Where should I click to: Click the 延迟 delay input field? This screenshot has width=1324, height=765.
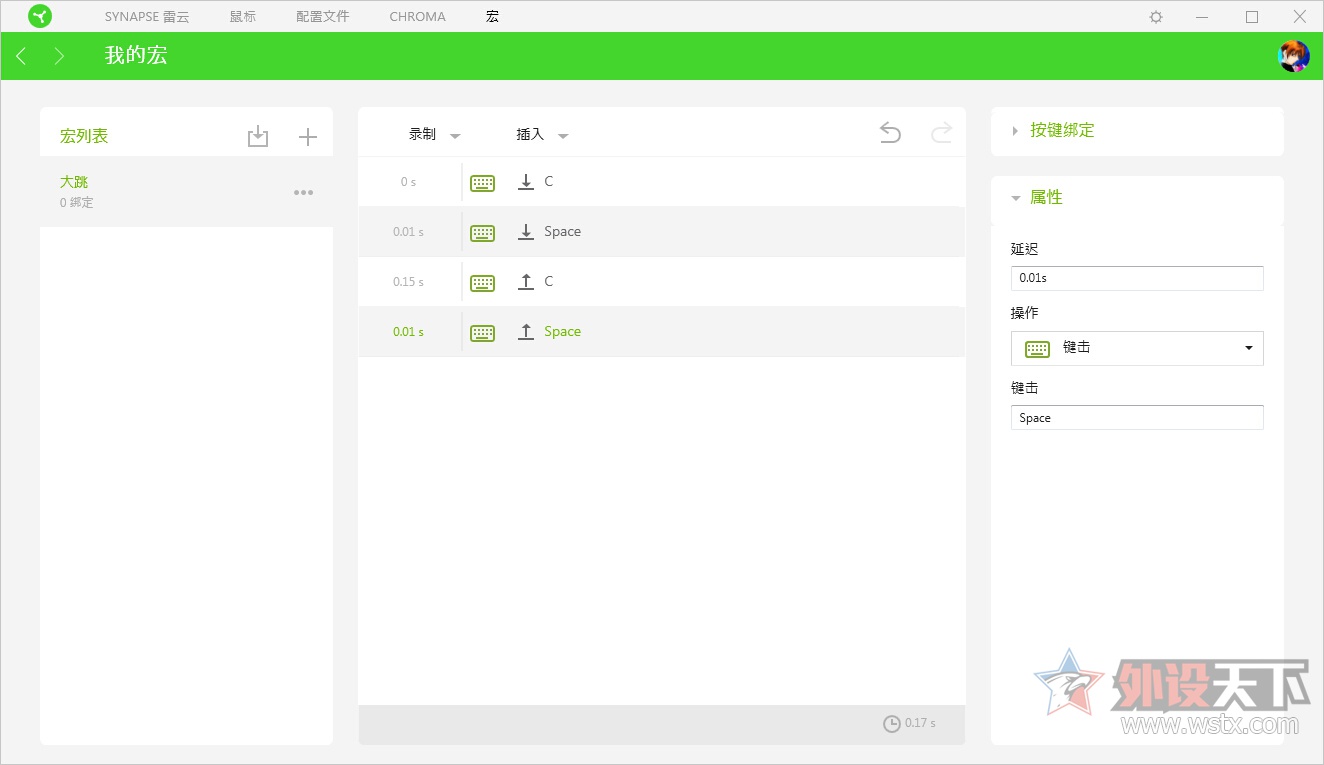(x=1137, y=278)
